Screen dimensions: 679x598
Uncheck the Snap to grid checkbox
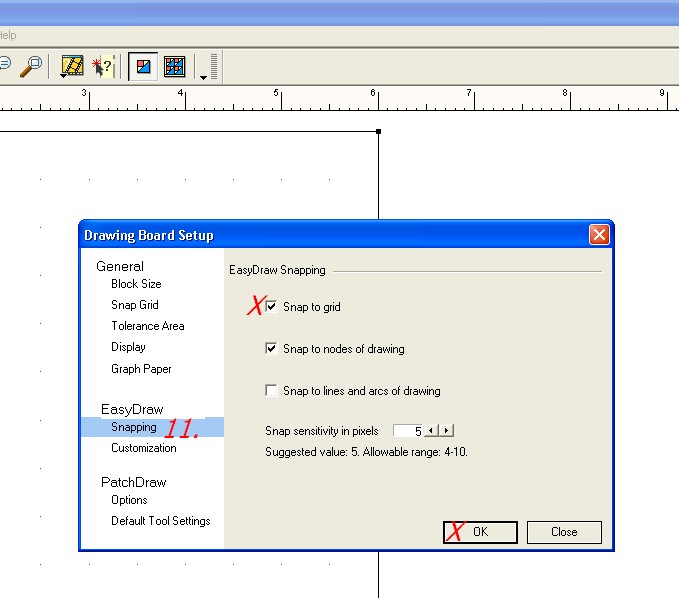[x=271, y=307]
